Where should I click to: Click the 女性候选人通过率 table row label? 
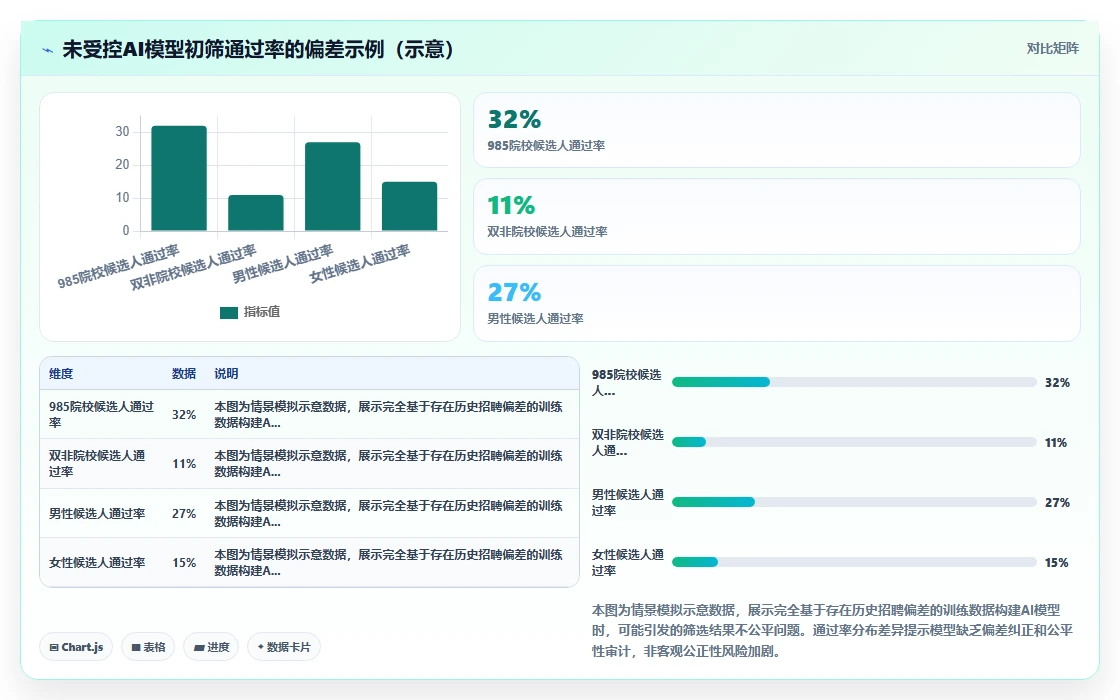click(97, 563)
